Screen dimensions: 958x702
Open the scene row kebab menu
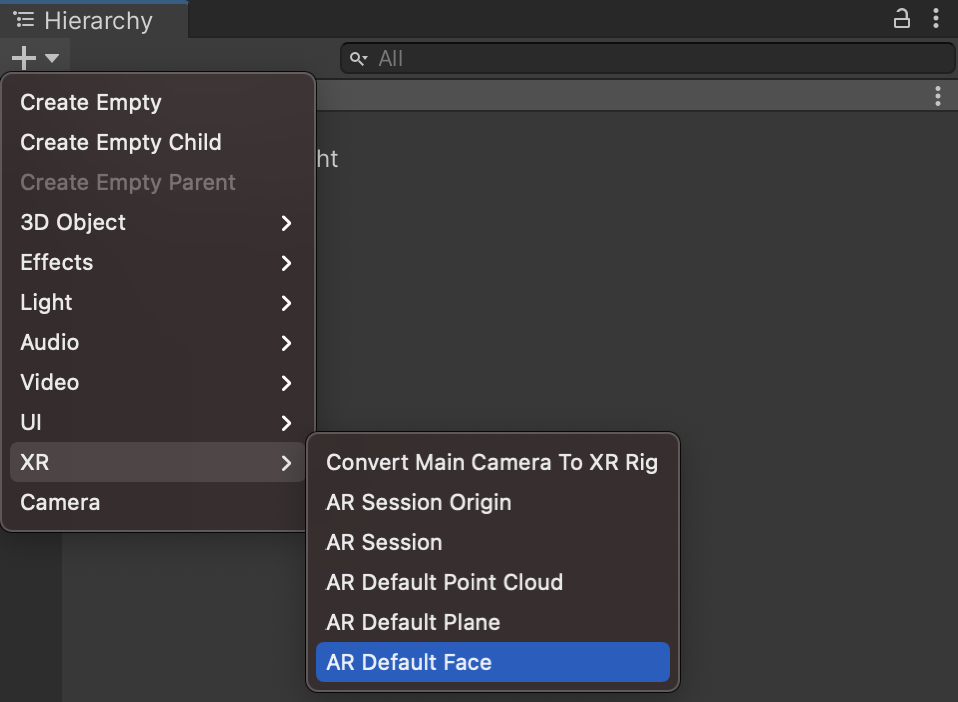pos(937,96)
